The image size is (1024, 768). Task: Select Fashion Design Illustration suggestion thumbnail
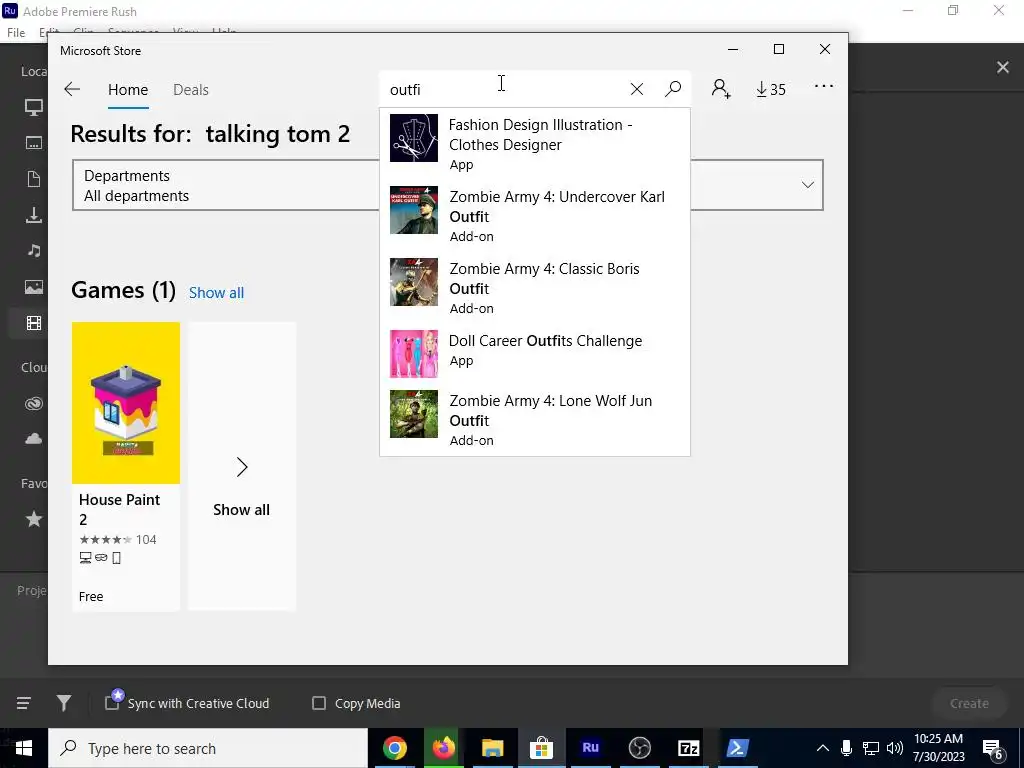pos(414,138)
